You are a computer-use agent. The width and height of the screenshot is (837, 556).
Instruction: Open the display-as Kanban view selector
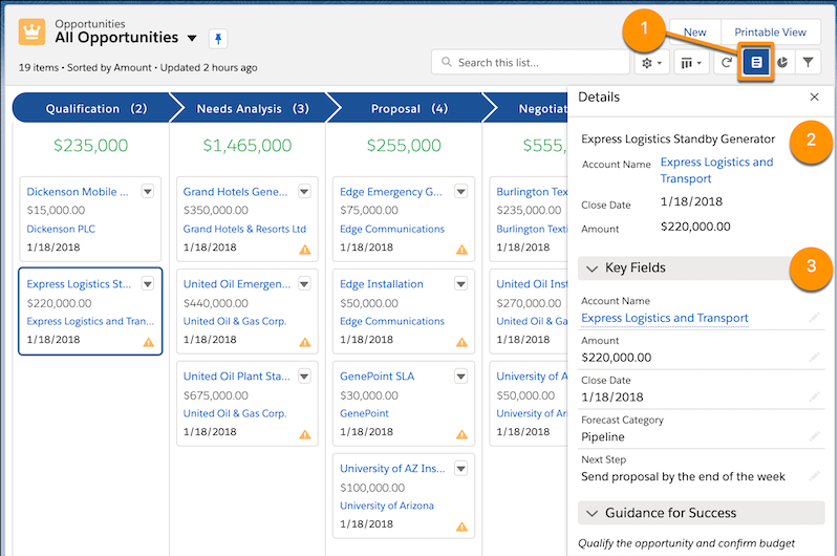point(691,63)
